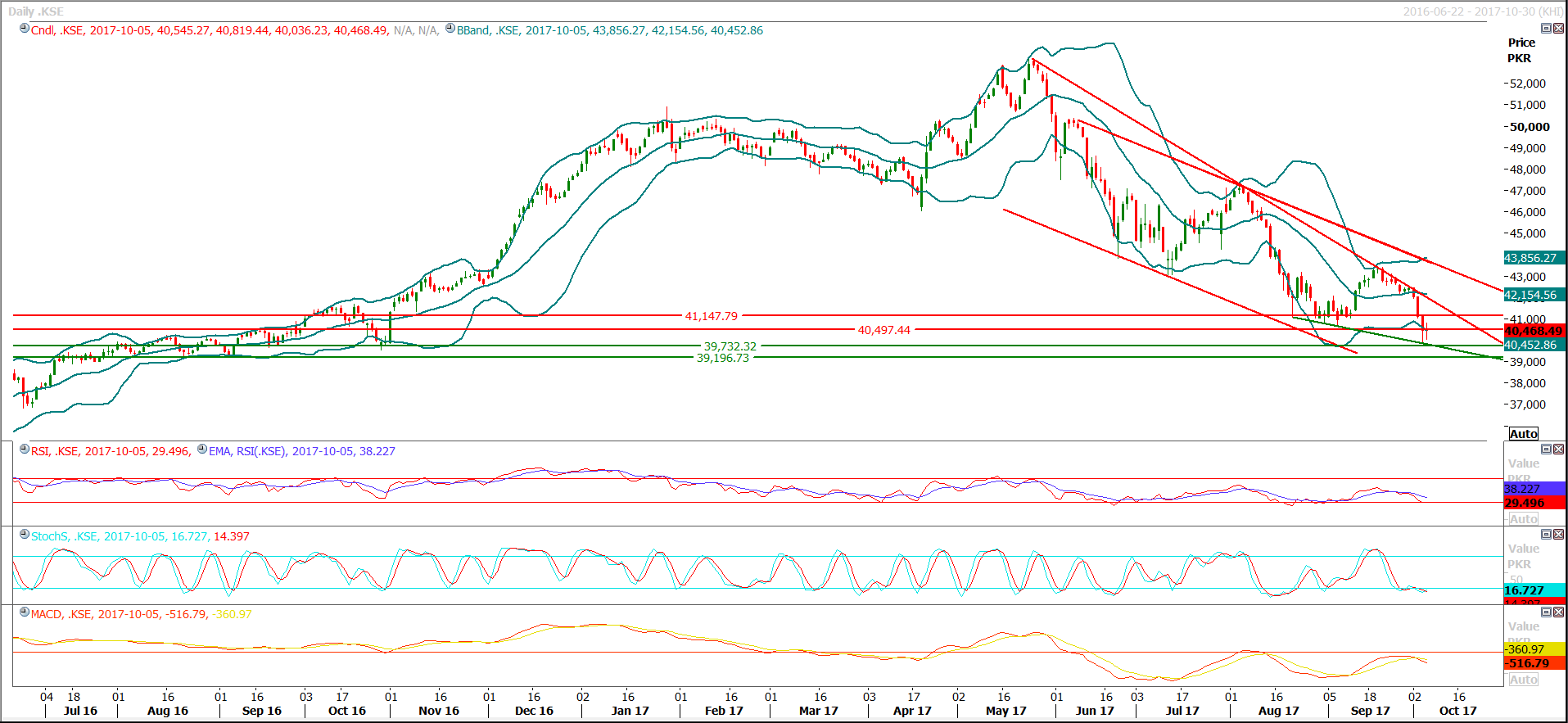Click the 40,497.44 horizontal line label
Viewport: 1568px width, 723px height.
(x=883, y=330)
